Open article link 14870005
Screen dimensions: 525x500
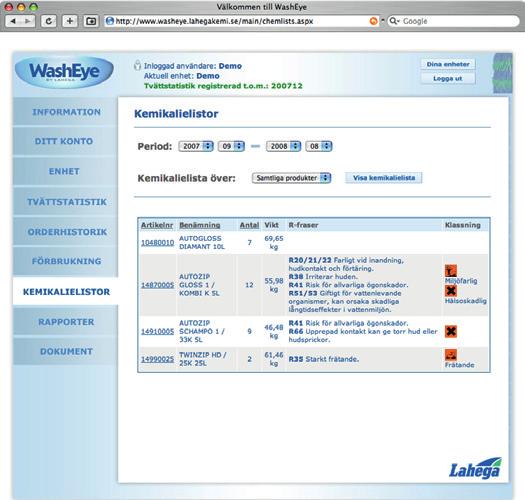[x=157, y=285]
